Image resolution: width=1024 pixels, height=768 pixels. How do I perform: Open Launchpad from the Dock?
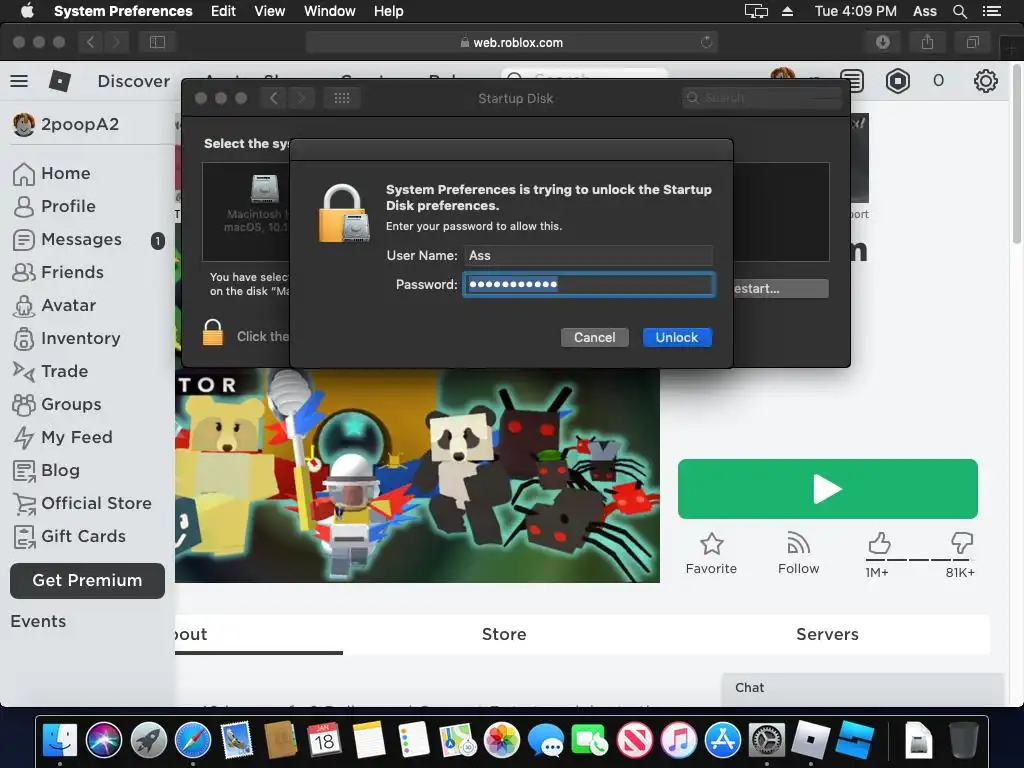(x=148, y=741)
